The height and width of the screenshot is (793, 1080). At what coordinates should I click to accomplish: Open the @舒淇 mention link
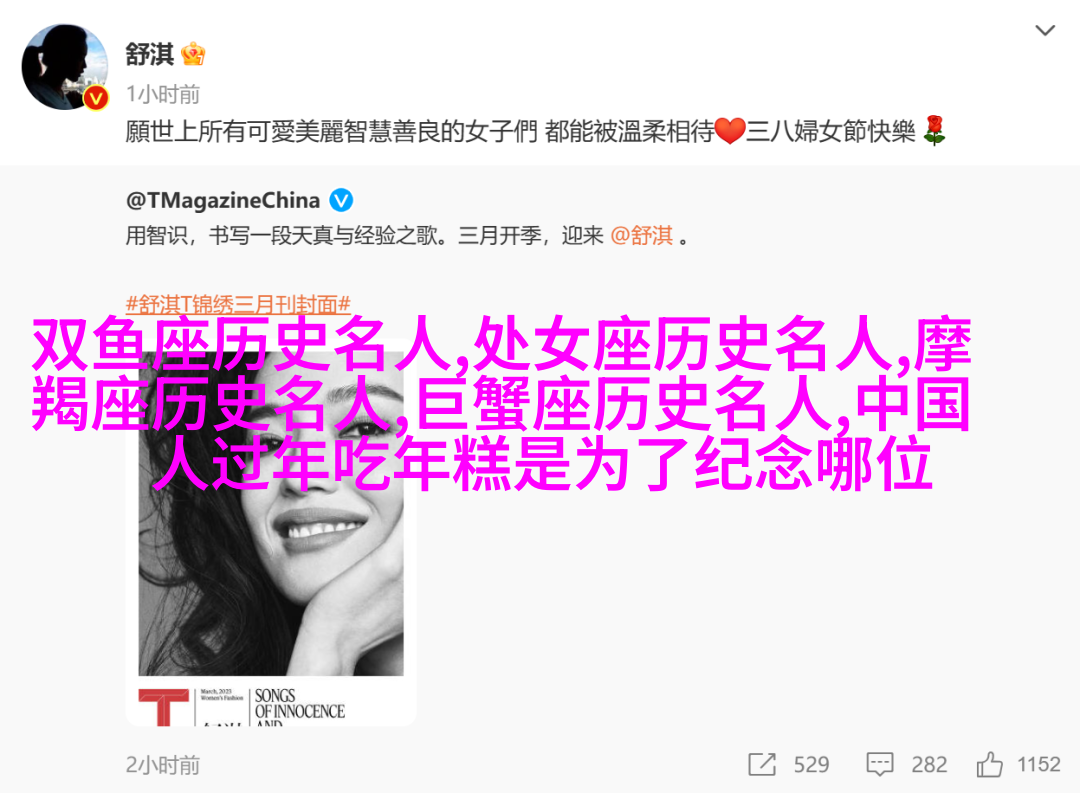coord(641,236)
